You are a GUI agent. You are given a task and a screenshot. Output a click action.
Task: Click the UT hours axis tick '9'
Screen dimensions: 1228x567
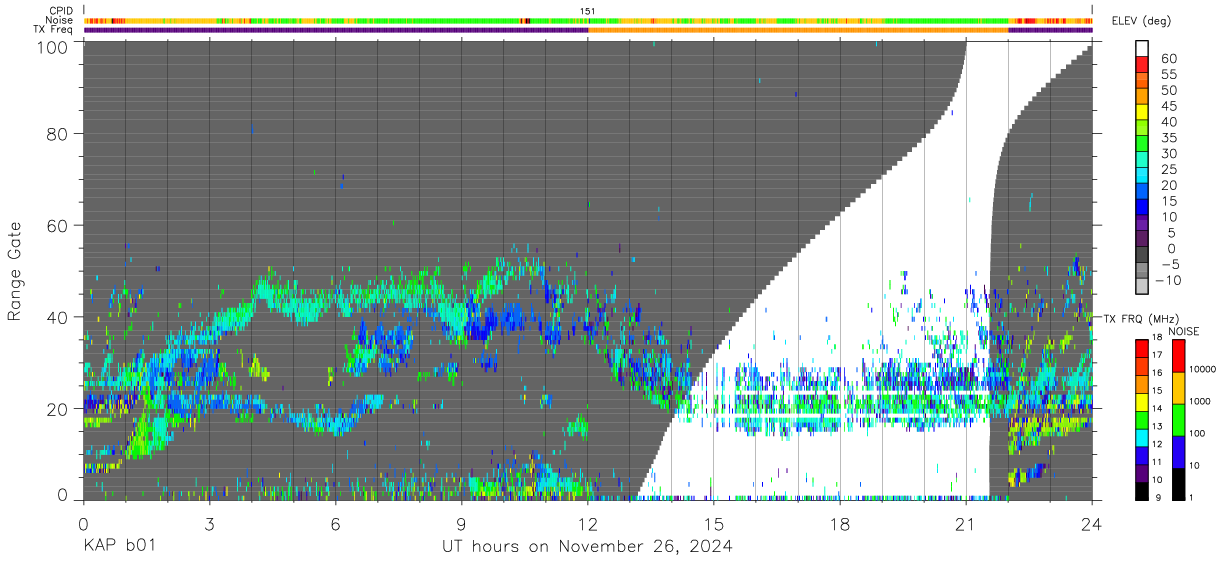coord(462,524)
